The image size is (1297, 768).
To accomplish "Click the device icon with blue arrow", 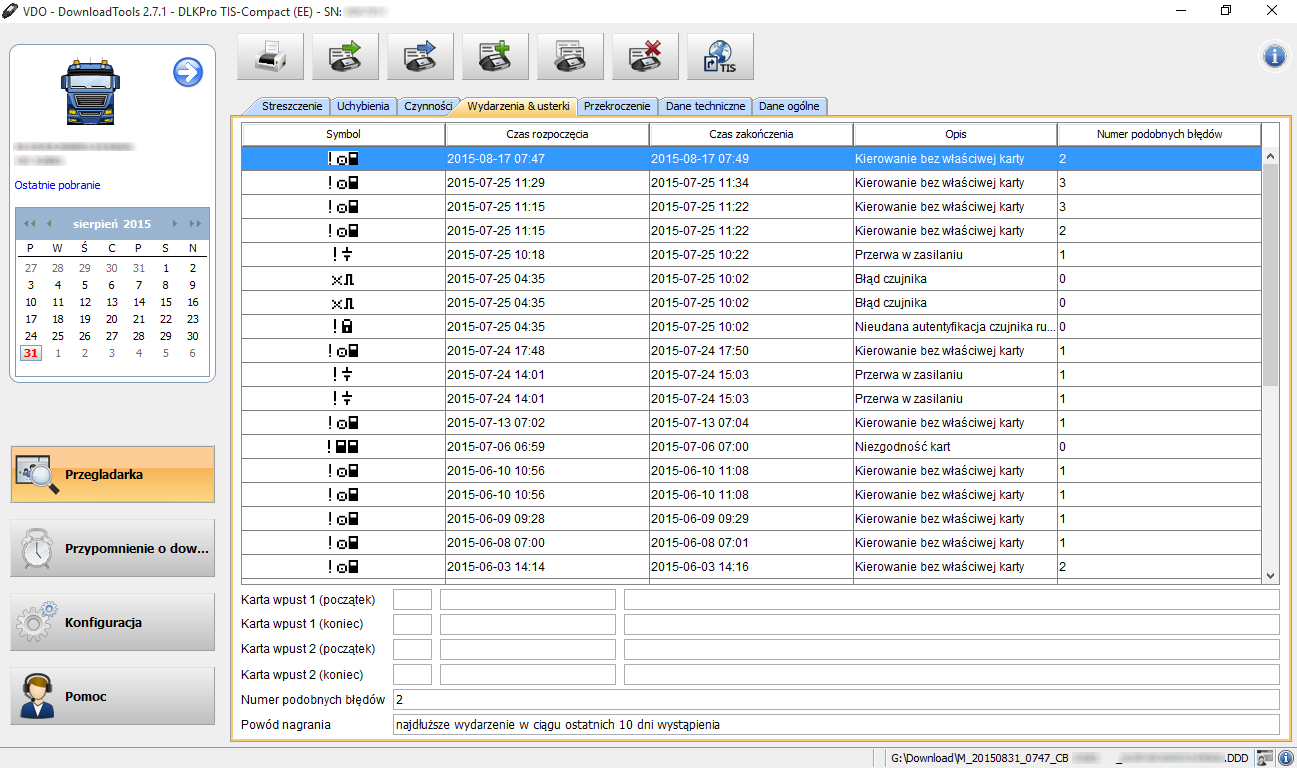I will pyautogui.click(x=420, y=57).
